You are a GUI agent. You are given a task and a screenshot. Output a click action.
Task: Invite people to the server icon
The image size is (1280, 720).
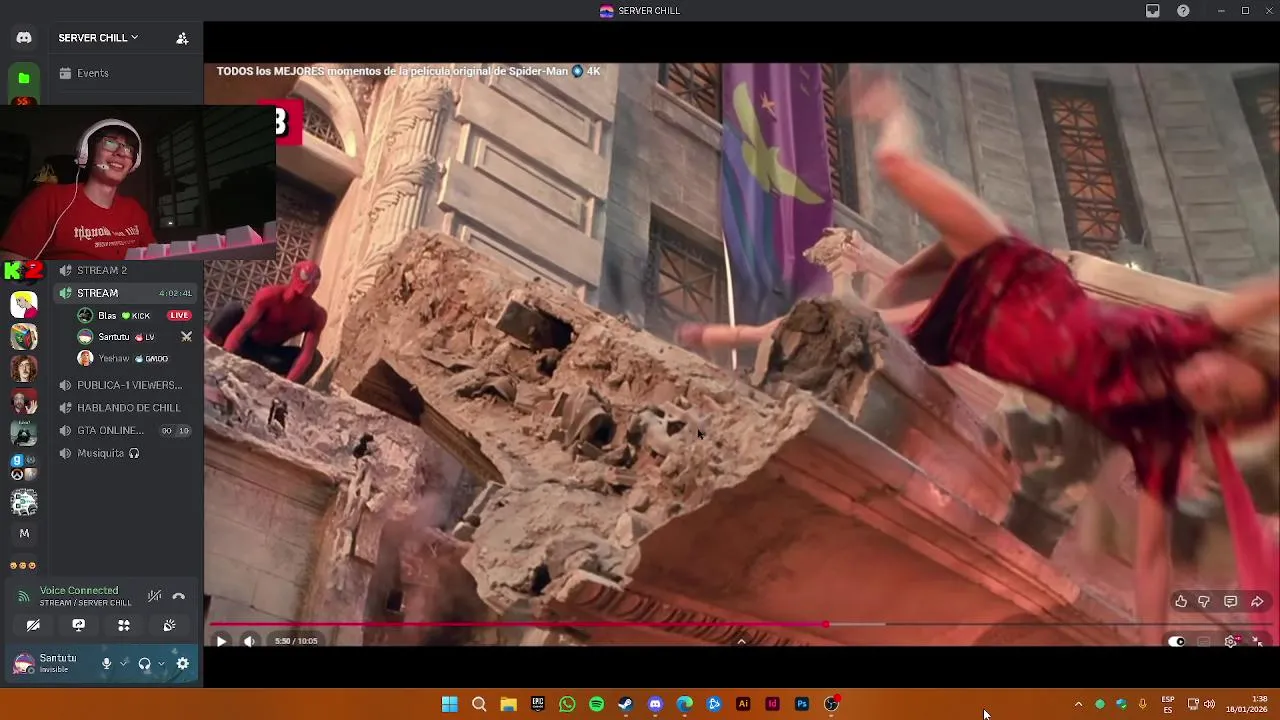pyautogui.click(x=182, y=38)
